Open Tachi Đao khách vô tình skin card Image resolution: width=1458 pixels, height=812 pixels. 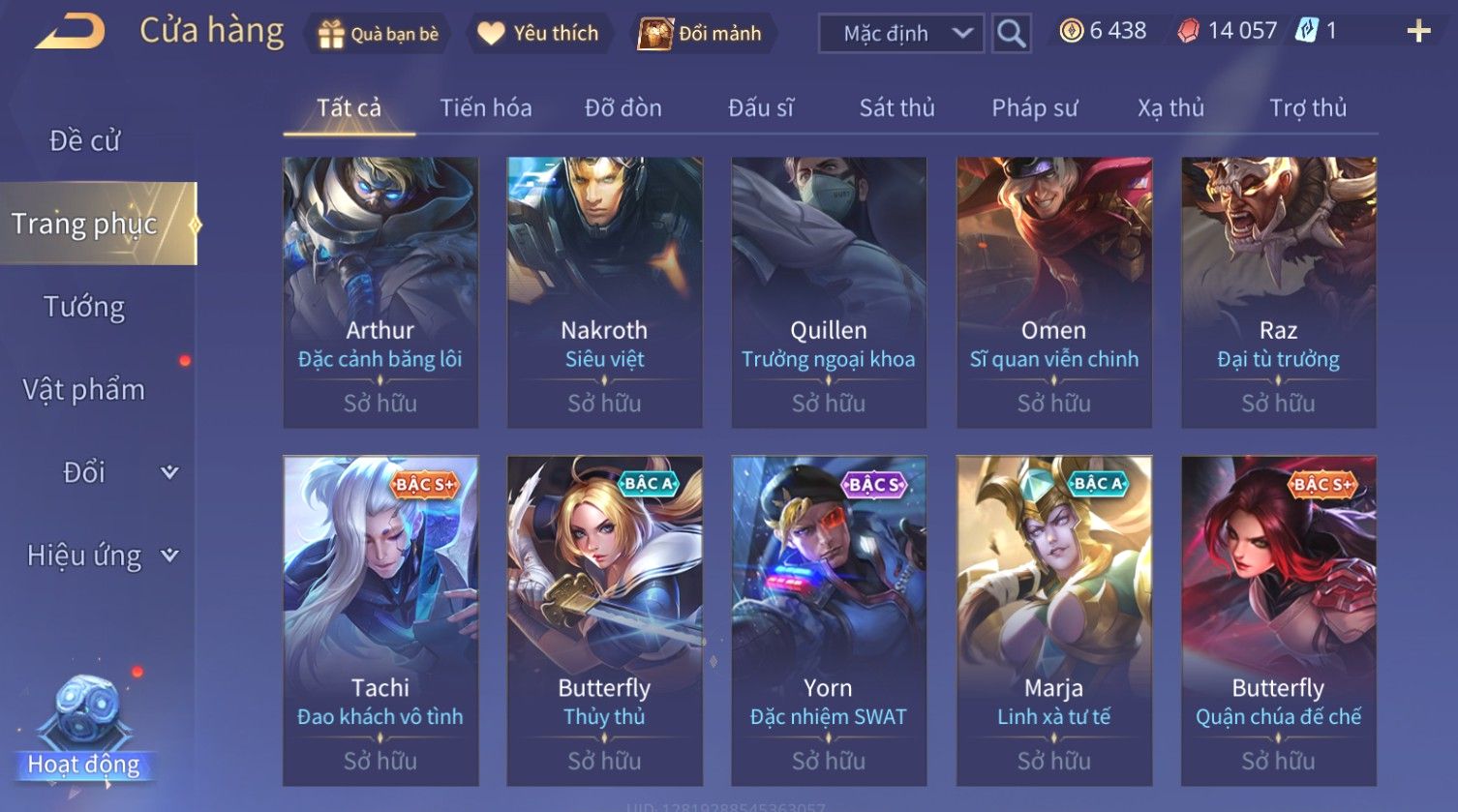point(380,620)
